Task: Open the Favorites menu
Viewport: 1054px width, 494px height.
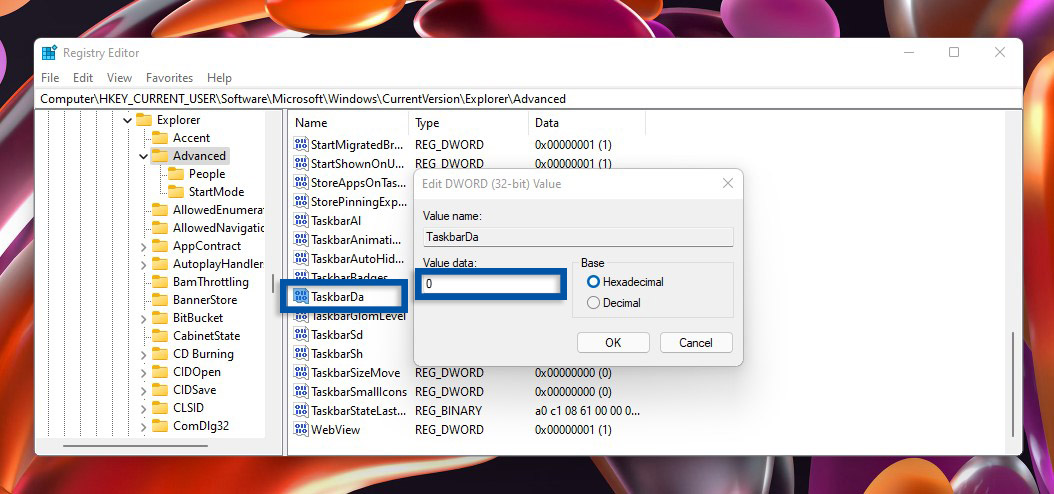Action: point(169,78)
